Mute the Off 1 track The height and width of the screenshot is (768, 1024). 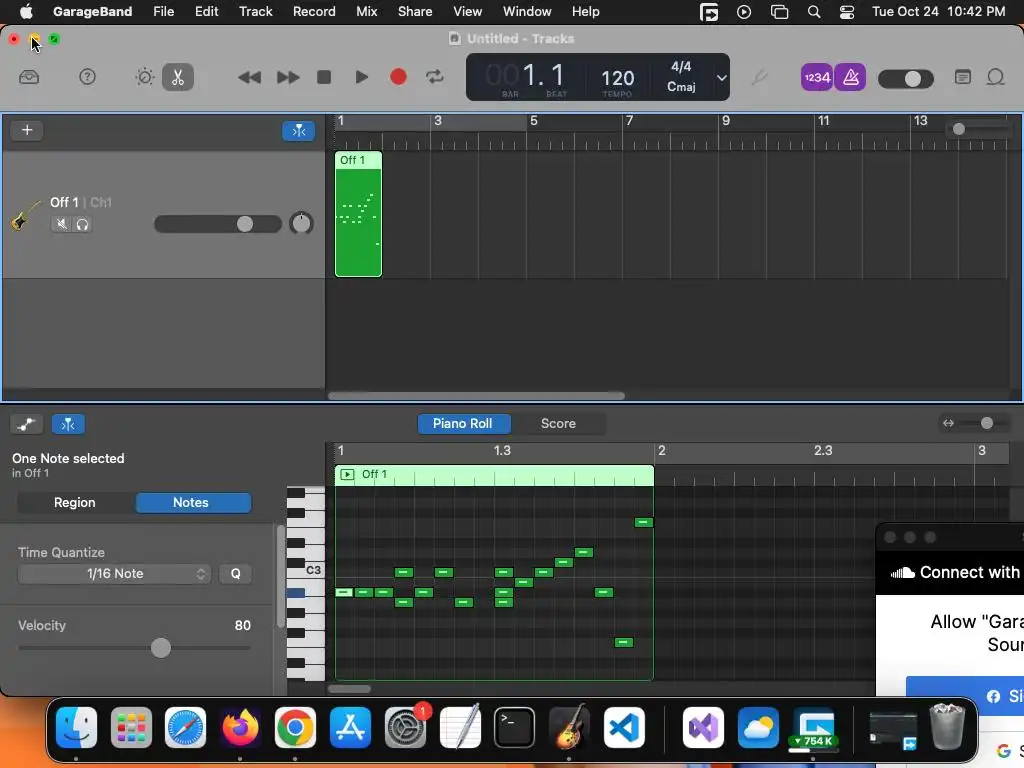(61, 224)
